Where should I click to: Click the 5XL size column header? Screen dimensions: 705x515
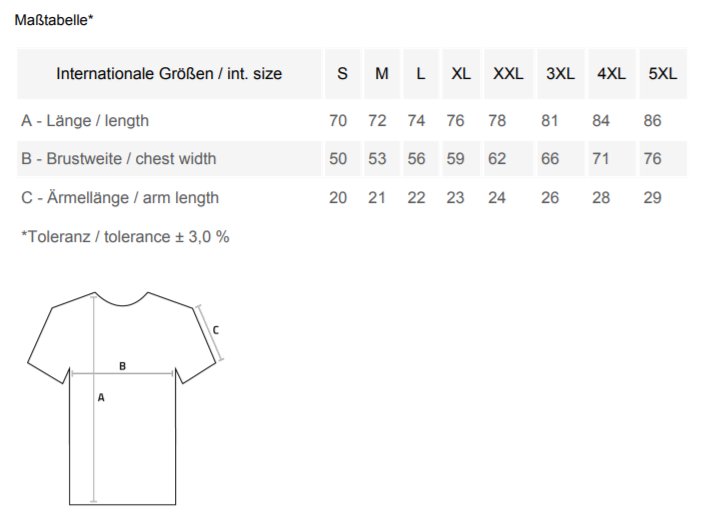click(663, 73)
